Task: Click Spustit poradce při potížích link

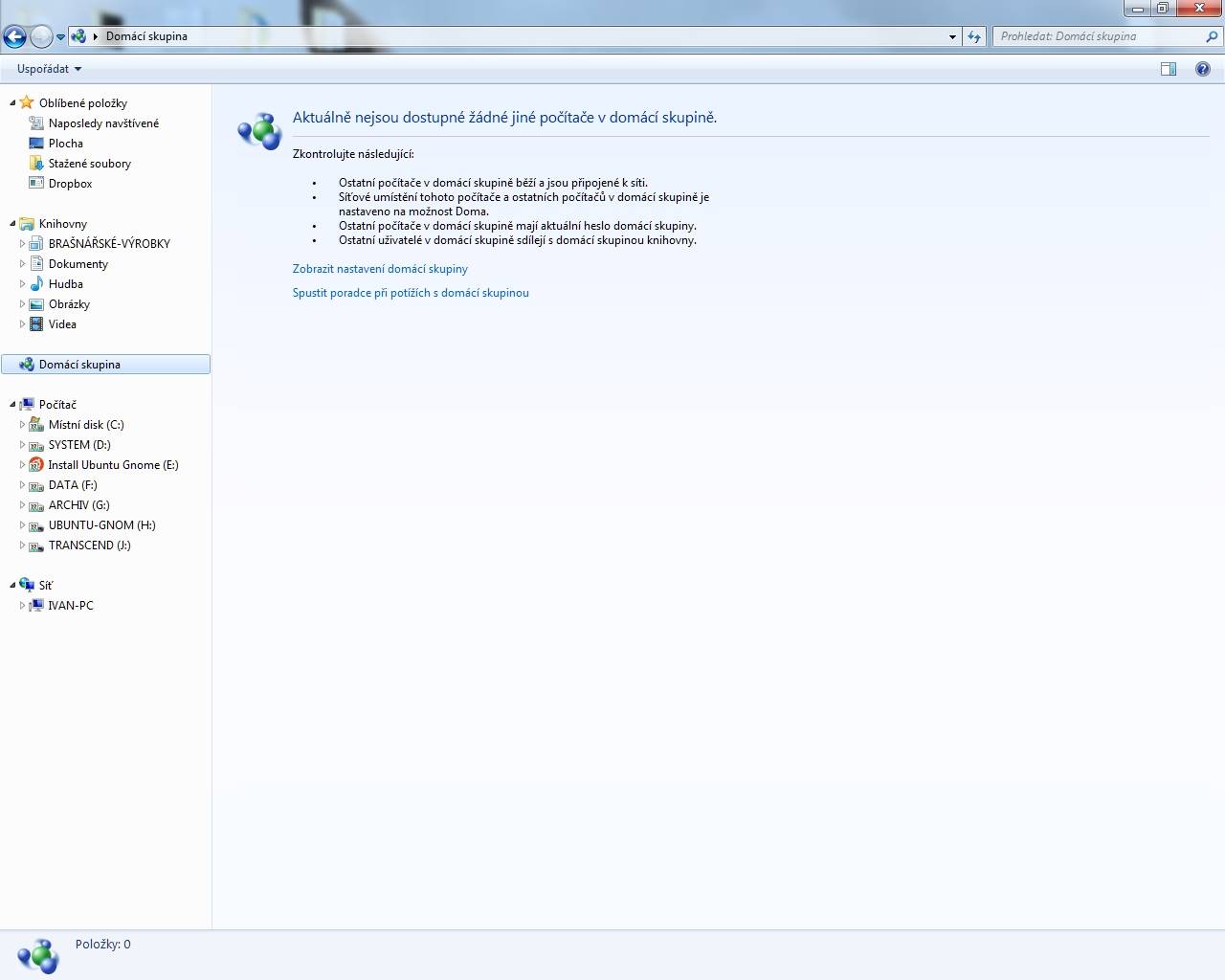Action: point(411,293)
